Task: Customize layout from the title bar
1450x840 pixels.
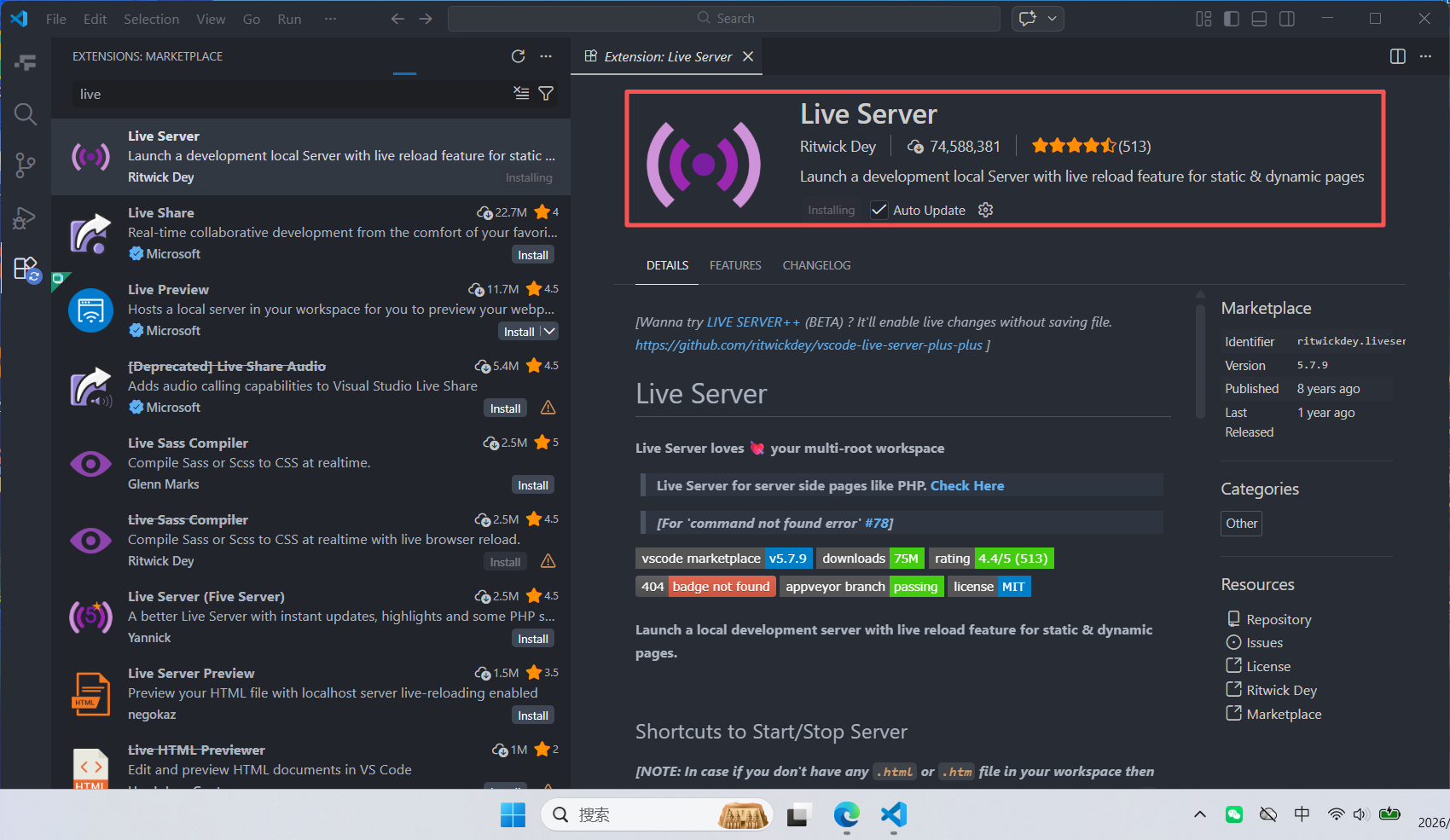Action: pos(1203,19)
